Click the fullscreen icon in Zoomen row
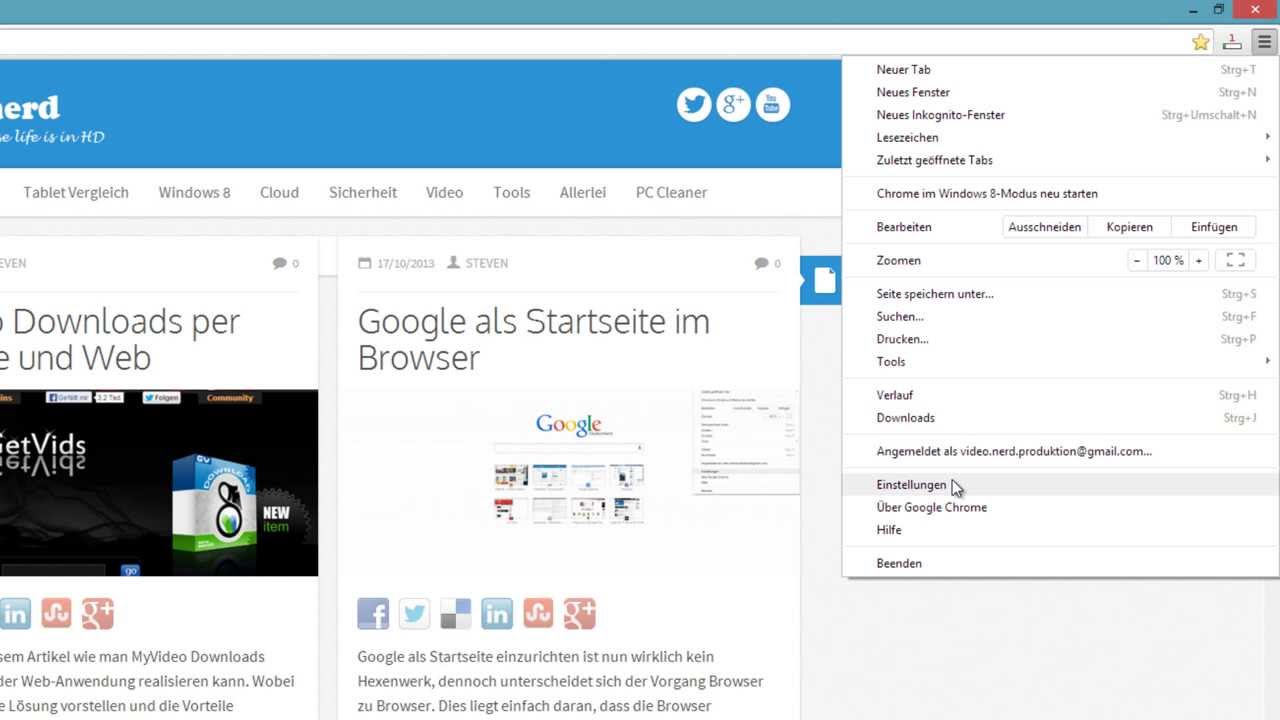1280x720 pixels. tap(1235, 260)
